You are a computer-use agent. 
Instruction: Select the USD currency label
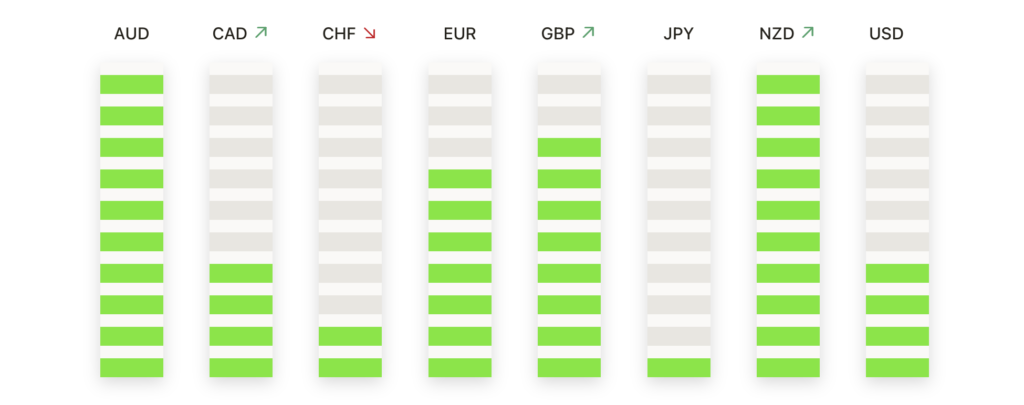click(886, 34)
